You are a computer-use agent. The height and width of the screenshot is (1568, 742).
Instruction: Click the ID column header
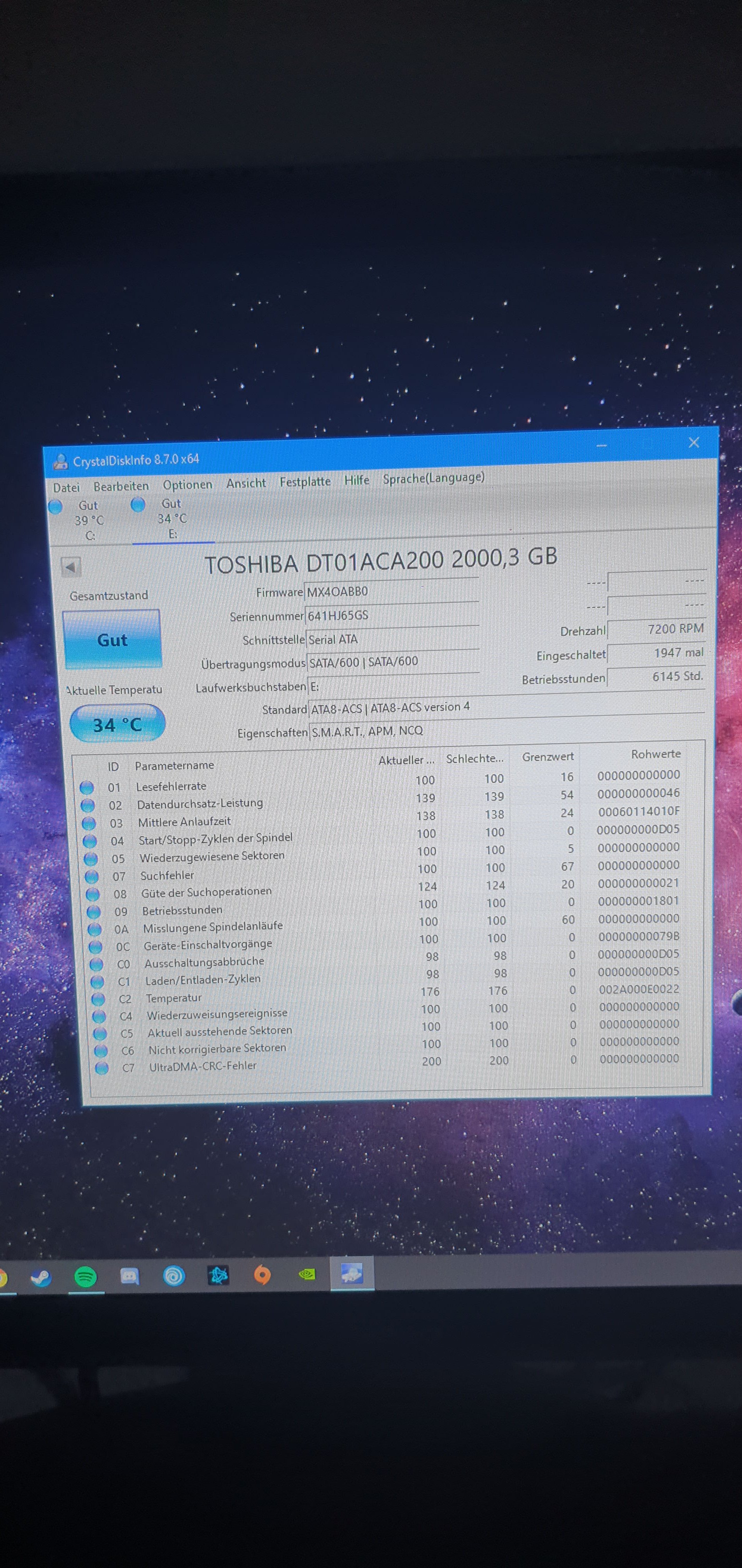coord(113,767)
